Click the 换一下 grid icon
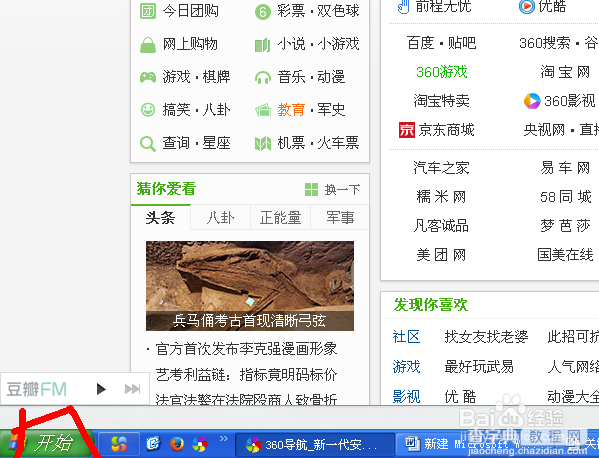 click(311, 189)
